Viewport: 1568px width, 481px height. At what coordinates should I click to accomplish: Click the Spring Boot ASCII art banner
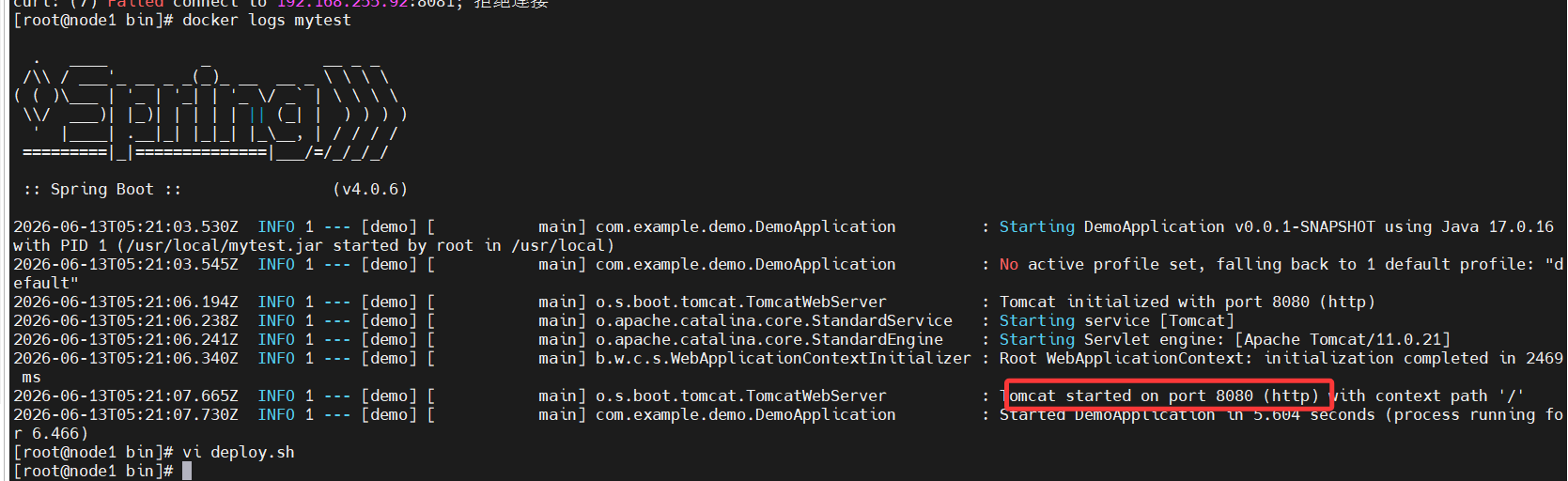pos(210,113)
